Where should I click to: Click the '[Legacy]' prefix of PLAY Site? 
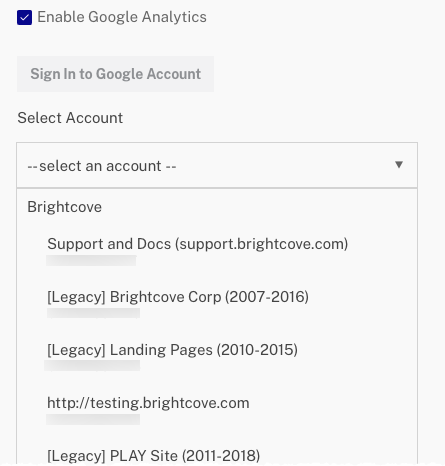coord(76,456)
